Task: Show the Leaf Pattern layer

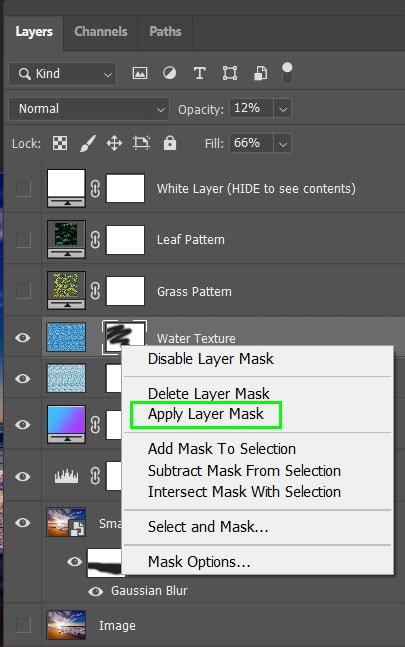Action: (x=23, y=240)
